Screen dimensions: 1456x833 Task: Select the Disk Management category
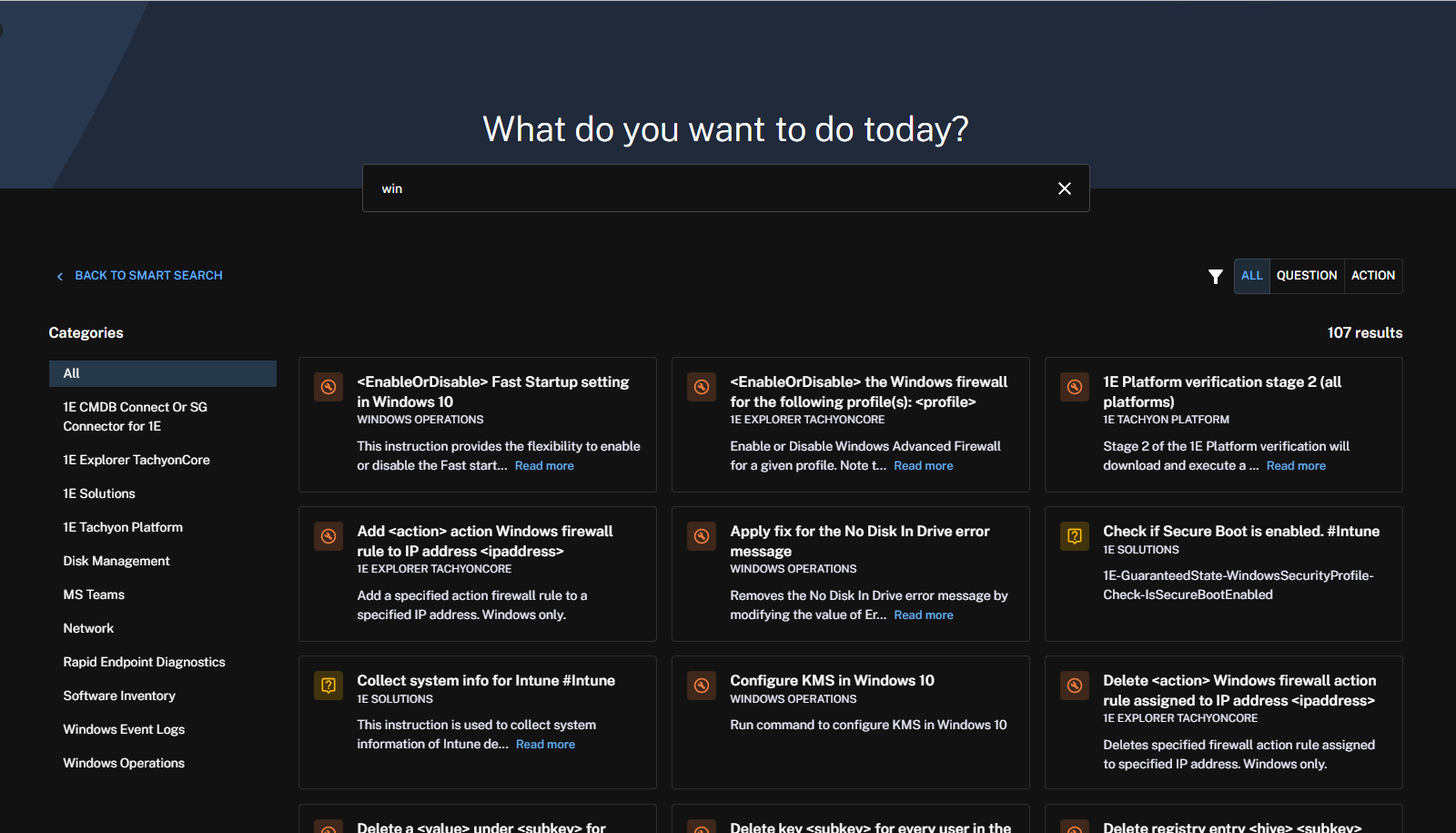[x=116, y=561]
